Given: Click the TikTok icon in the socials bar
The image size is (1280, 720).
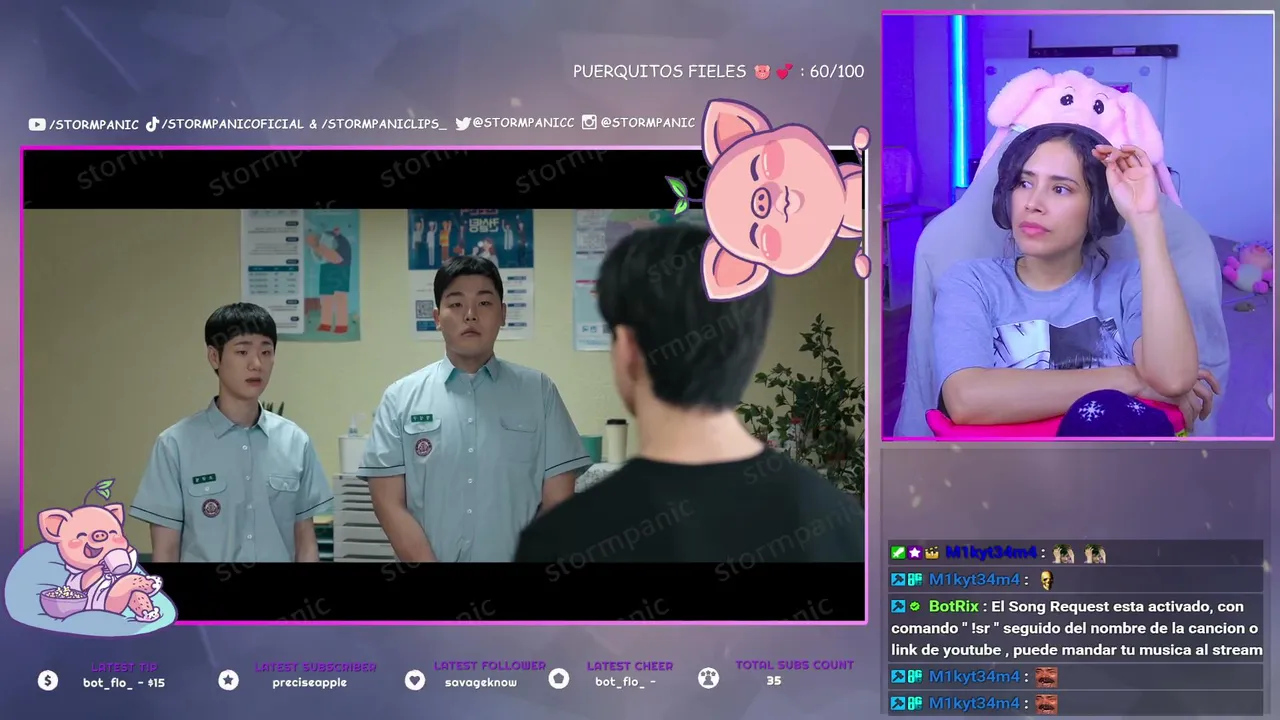Looking at the screenshot, I should [153, 124].
